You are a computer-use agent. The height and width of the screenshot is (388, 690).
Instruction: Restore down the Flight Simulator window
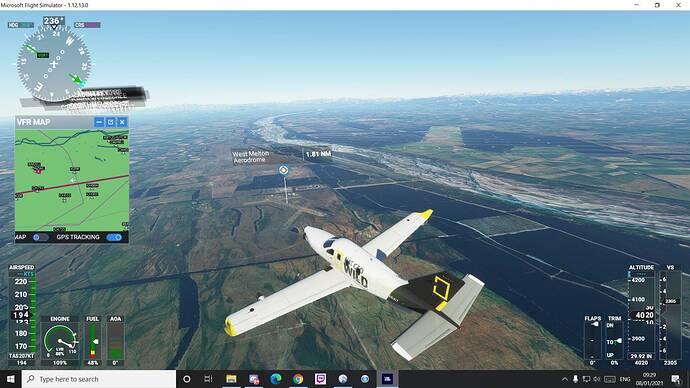[x=657, y=5]
